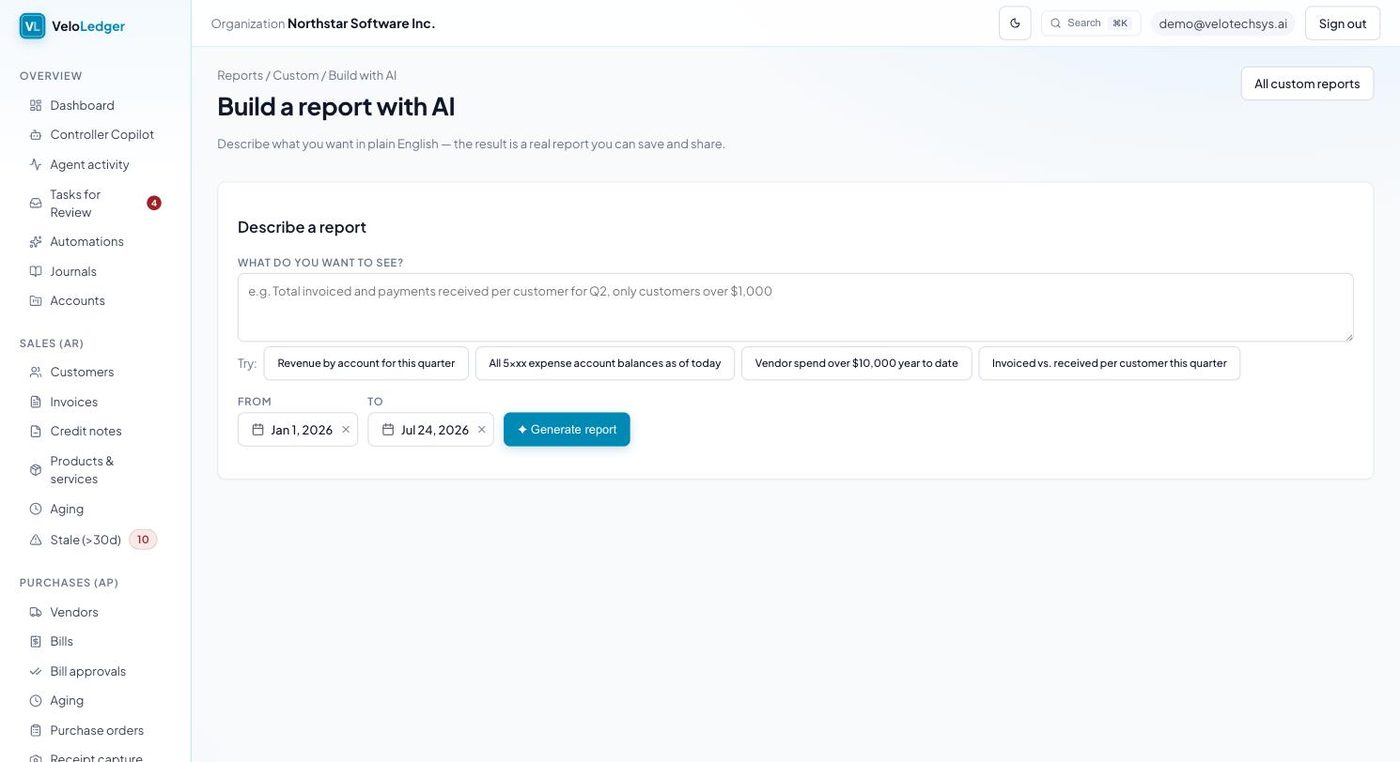The height and width of the screenshot is (762, 1400).
Task: Click the Accounts folder icon
Action: click(36, 300)
